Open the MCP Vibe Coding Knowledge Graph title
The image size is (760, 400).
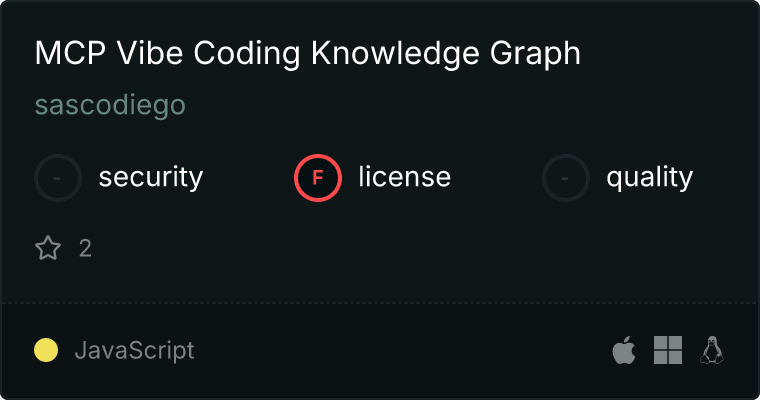tap(307, 54)
